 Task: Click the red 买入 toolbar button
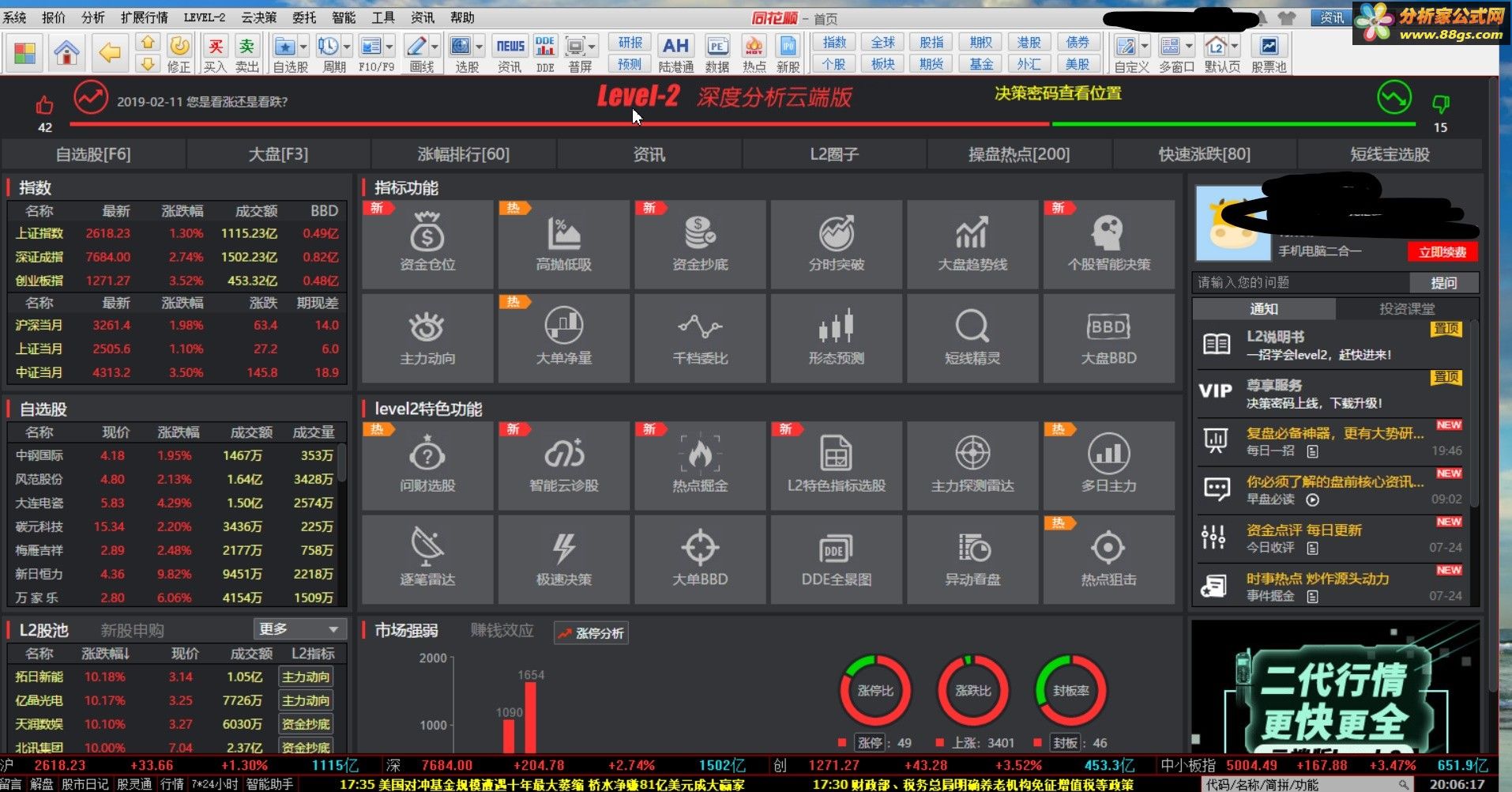pos(215,53)
